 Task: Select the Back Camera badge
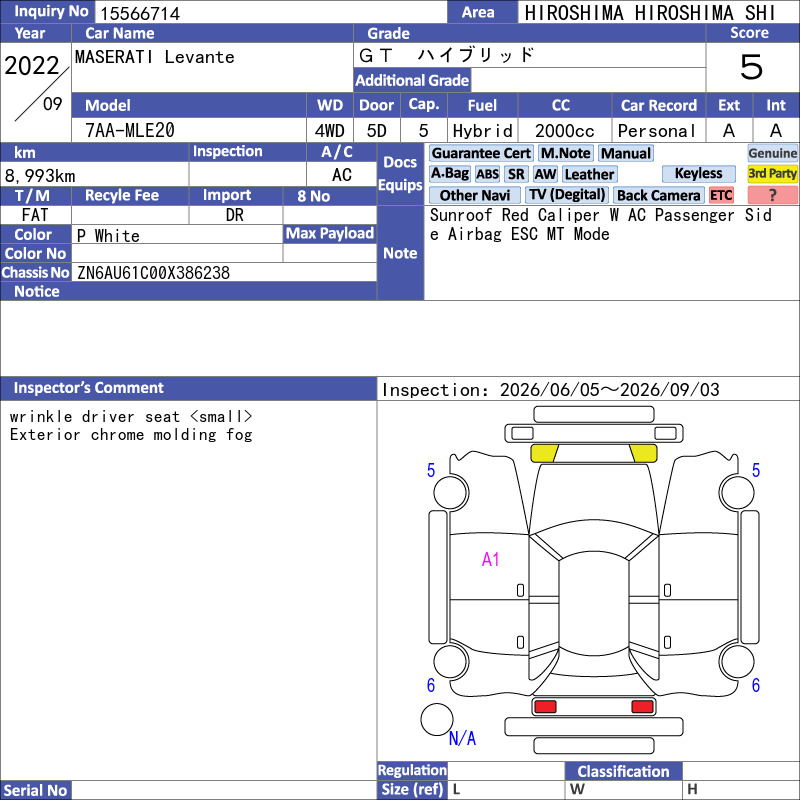tap(658, 195)
